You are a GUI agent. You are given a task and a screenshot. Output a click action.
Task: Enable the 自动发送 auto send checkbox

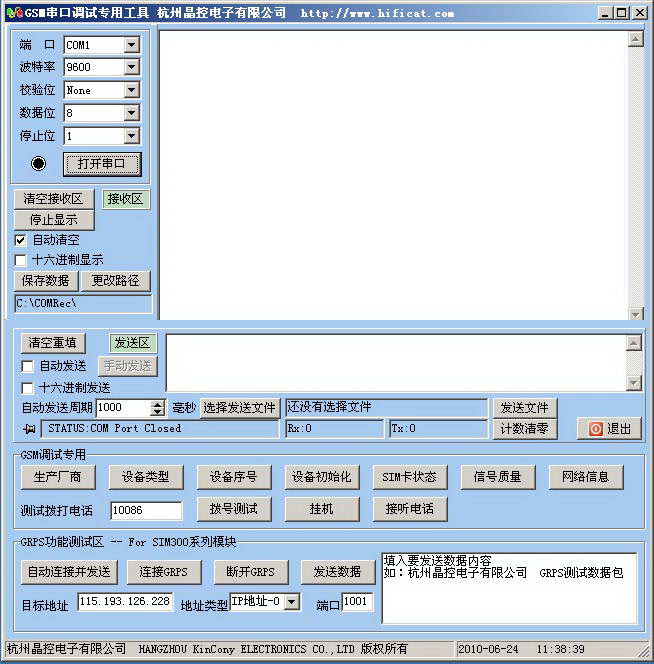[x=28, y=367]
